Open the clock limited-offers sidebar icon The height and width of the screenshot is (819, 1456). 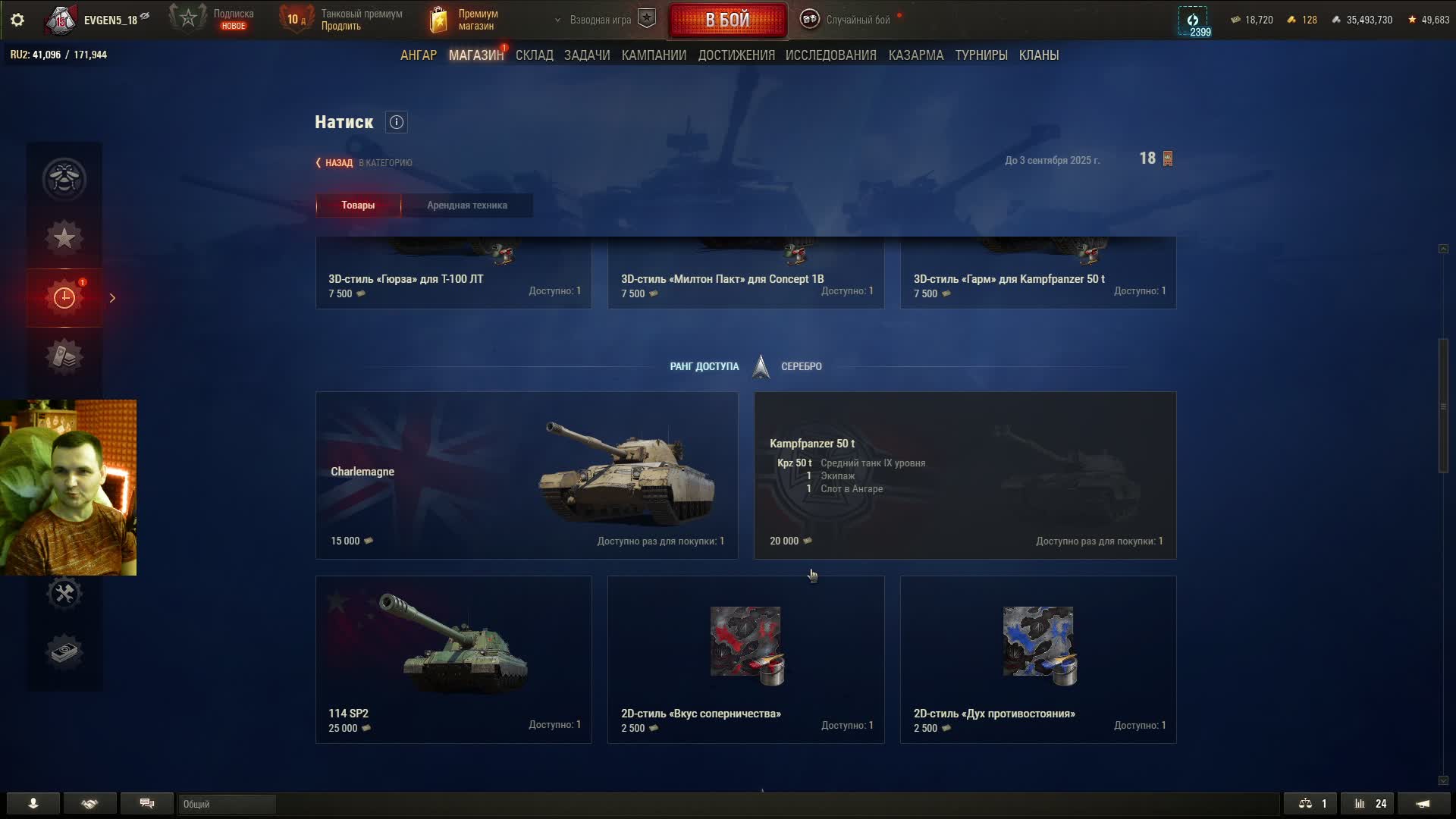coord(64,297)
